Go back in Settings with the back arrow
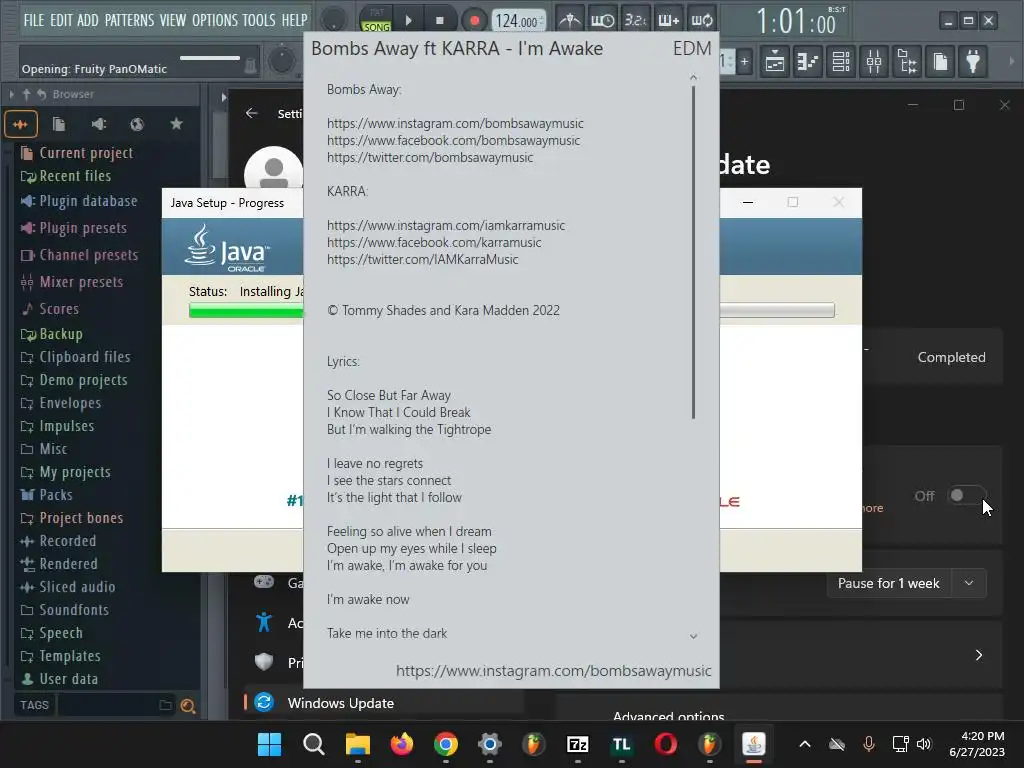This screenshot has width=1024, height=768. [x=251, y=114]
